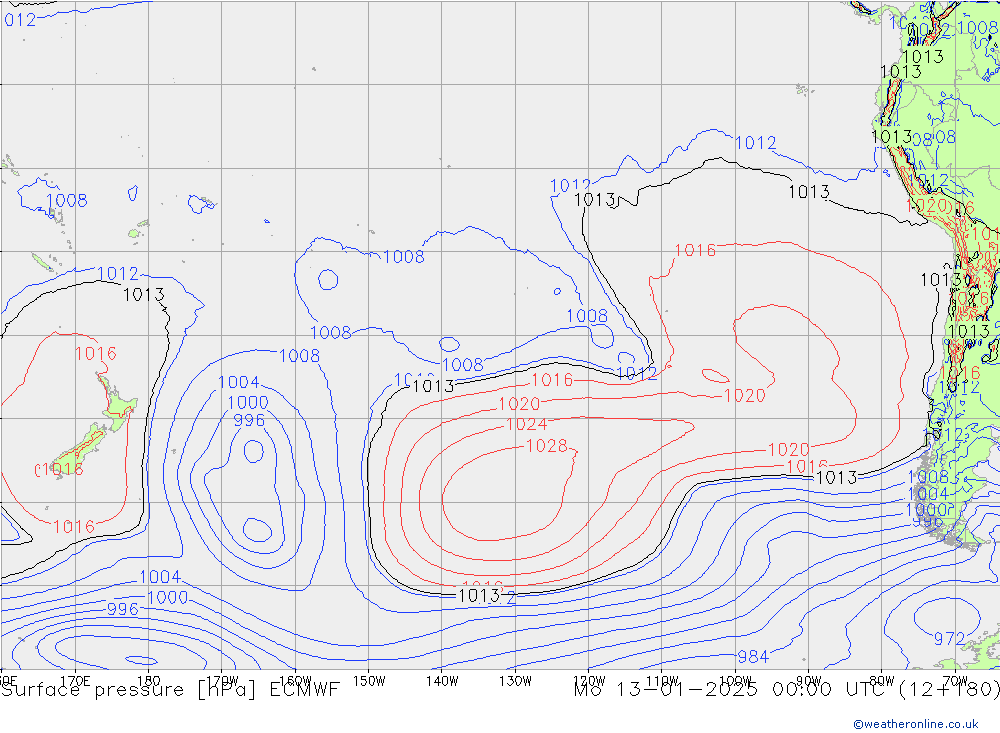Click the 'Surface pressure [hPa] ECMWF' title

coord(170,690)
